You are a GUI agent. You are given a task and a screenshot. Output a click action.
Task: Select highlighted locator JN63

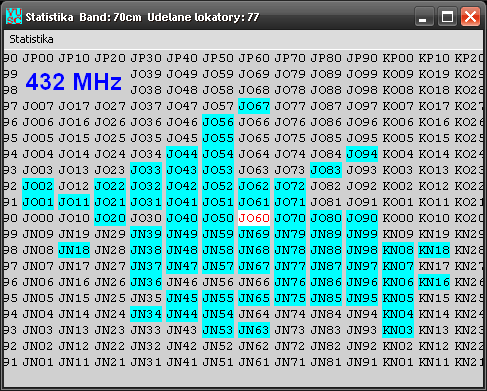254,330
